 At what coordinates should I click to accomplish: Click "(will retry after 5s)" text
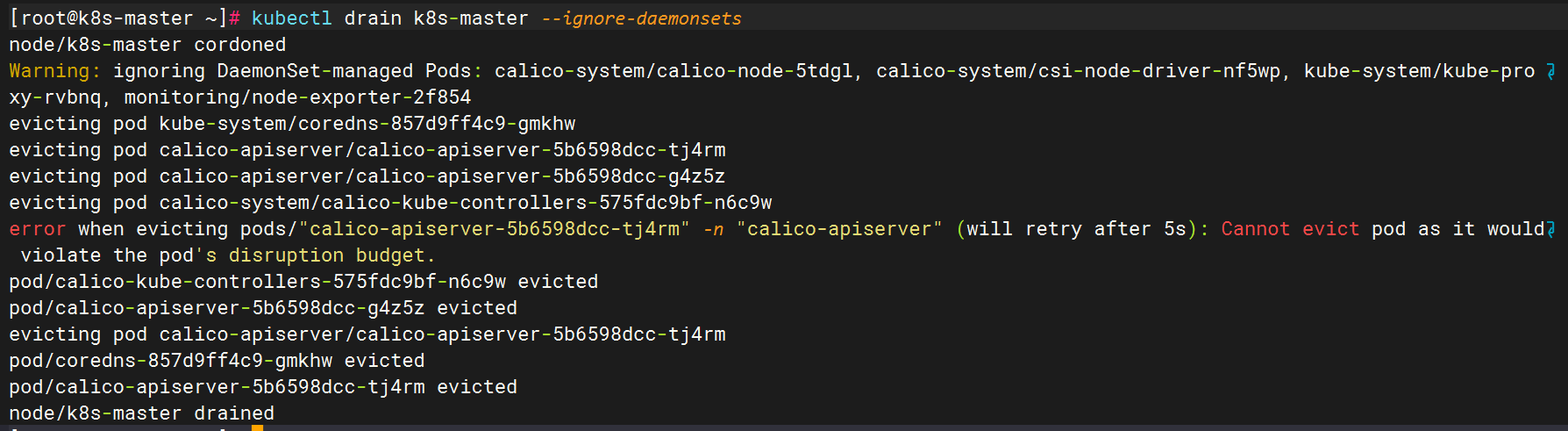pyautogui.click(x=1077, y=229)
